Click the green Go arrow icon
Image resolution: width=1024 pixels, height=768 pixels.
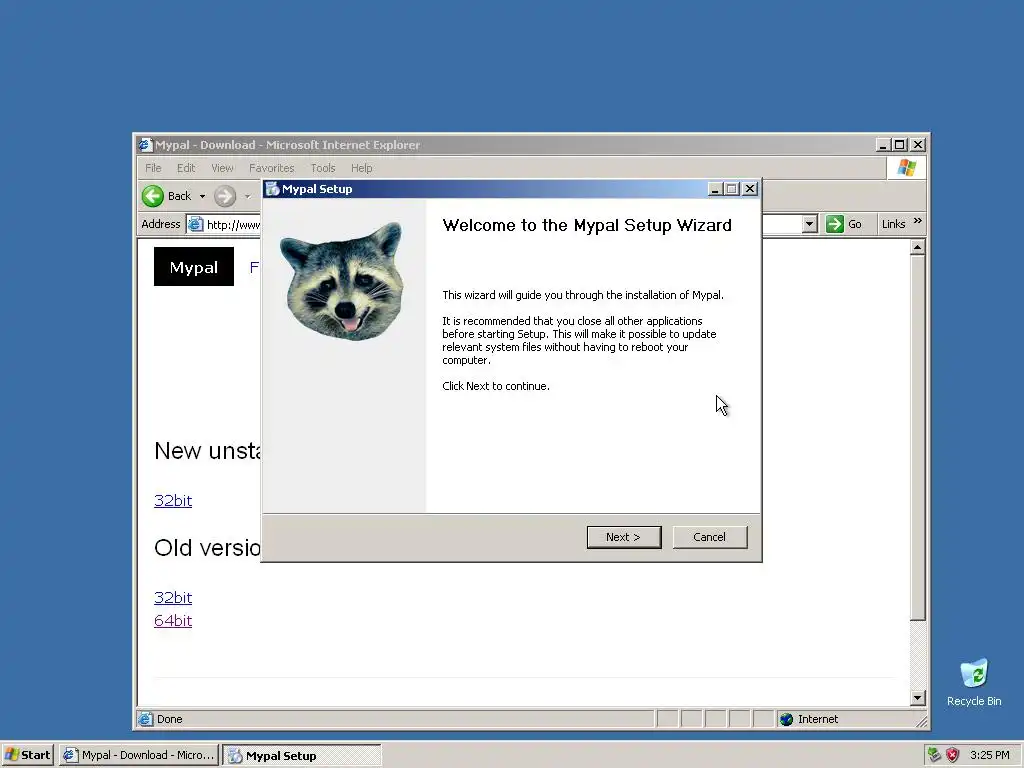tap(835, 224)
